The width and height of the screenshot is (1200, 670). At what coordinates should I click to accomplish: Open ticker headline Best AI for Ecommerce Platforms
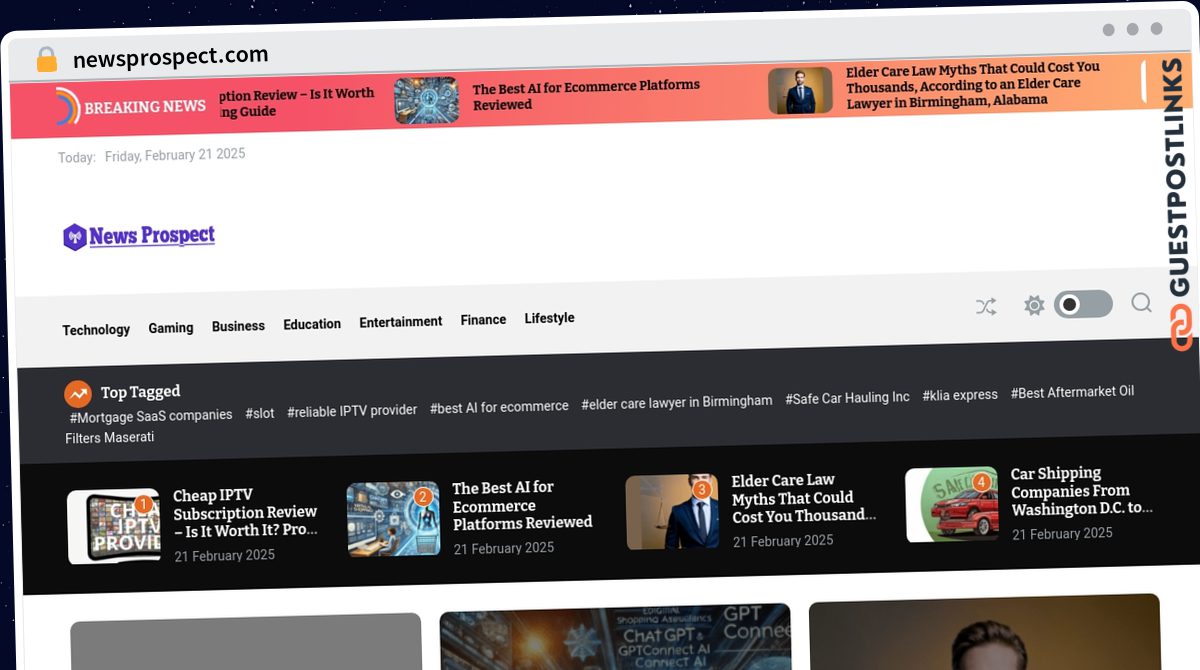pyautogui.click(x=586, y=95)
